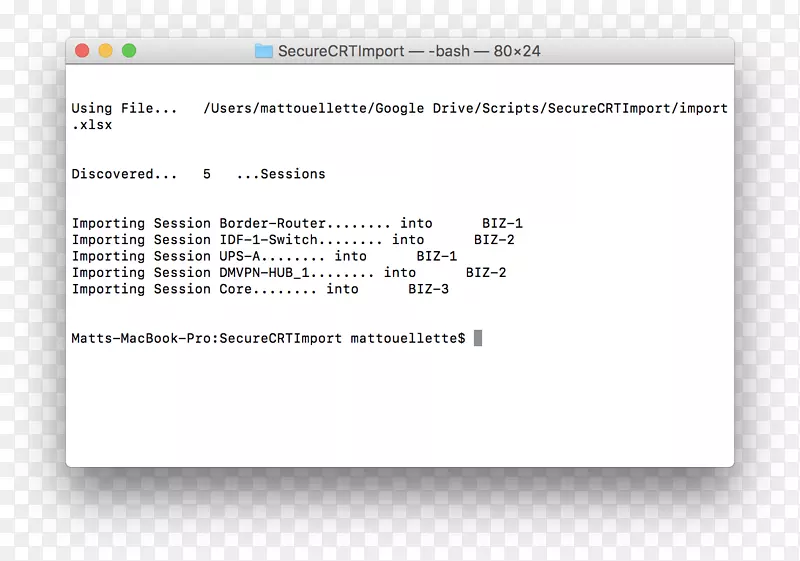Minimize the window using yellow button

point(106,51)
